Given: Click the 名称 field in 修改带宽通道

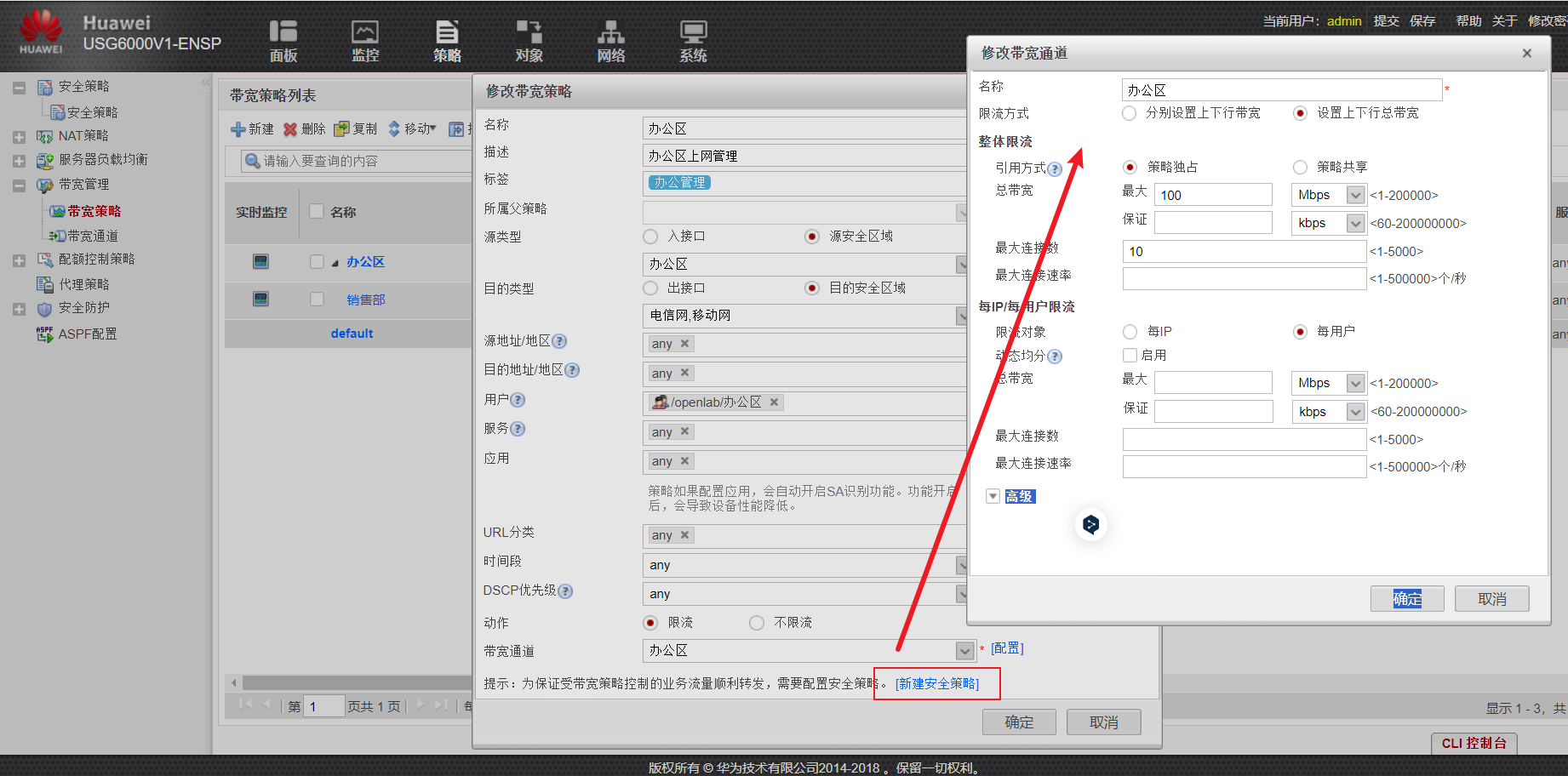Looking at the screenshot, I should [1282, 89].
